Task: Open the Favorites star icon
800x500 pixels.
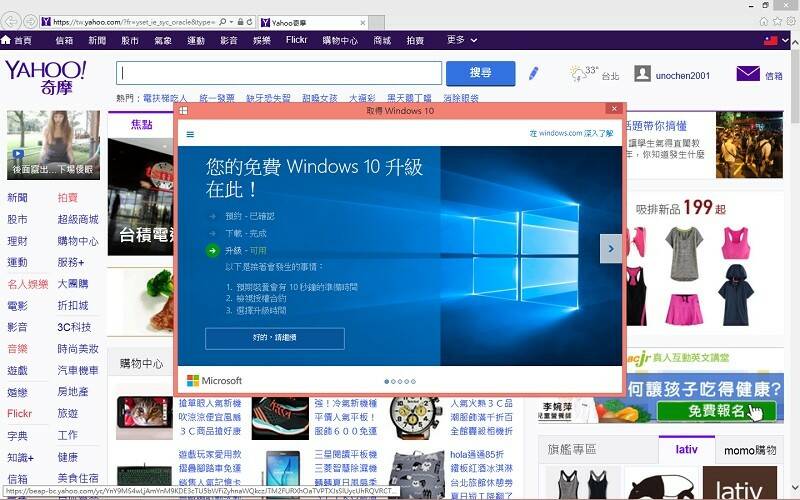Action: (777, 21)
